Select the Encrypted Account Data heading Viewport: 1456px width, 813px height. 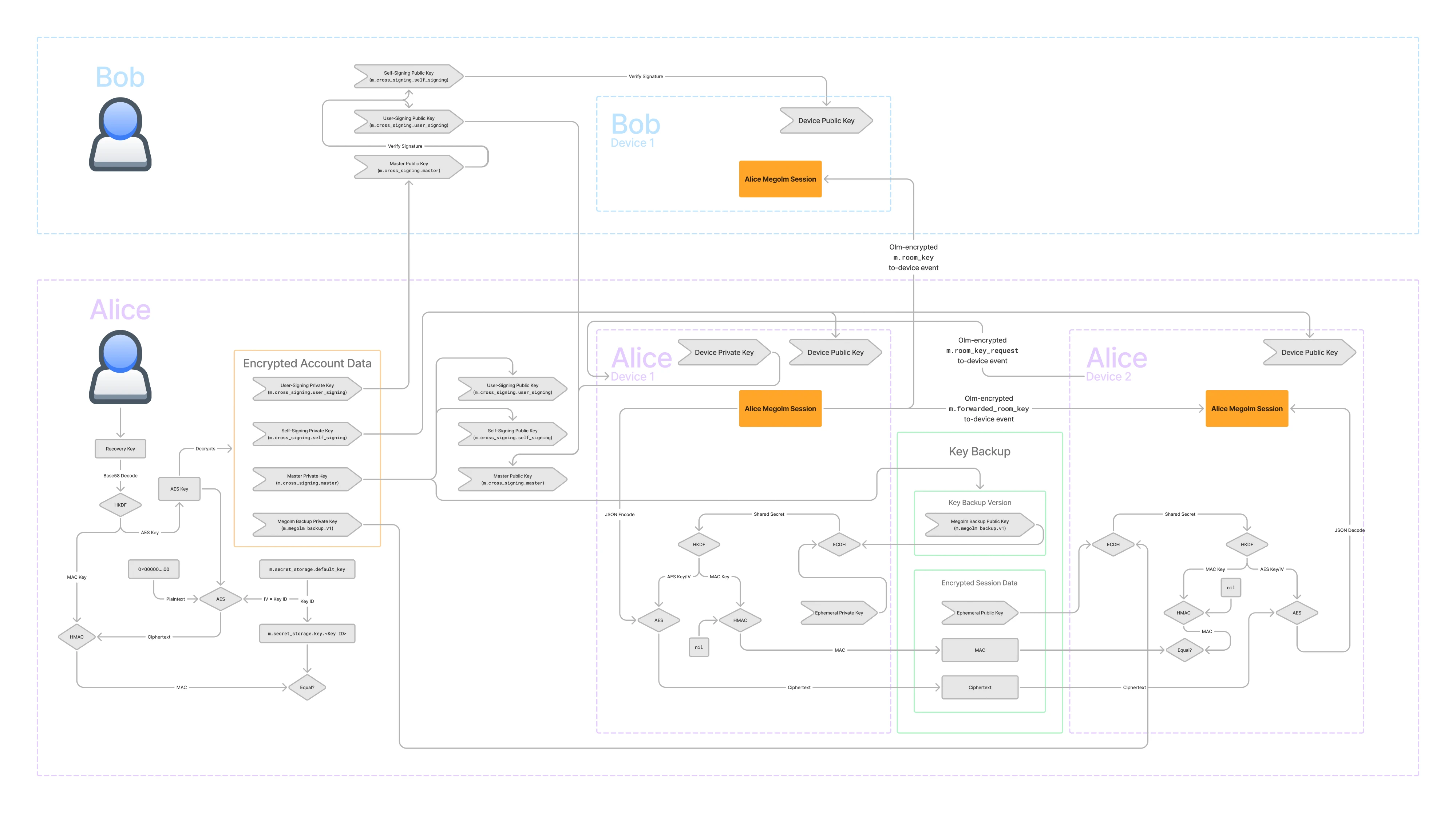coord(307,363)
